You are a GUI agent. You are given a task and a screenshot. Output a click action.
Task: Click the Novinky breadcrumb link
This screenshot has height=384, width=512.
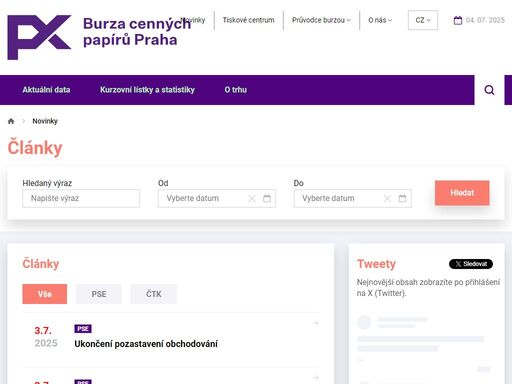coord(45,121)
